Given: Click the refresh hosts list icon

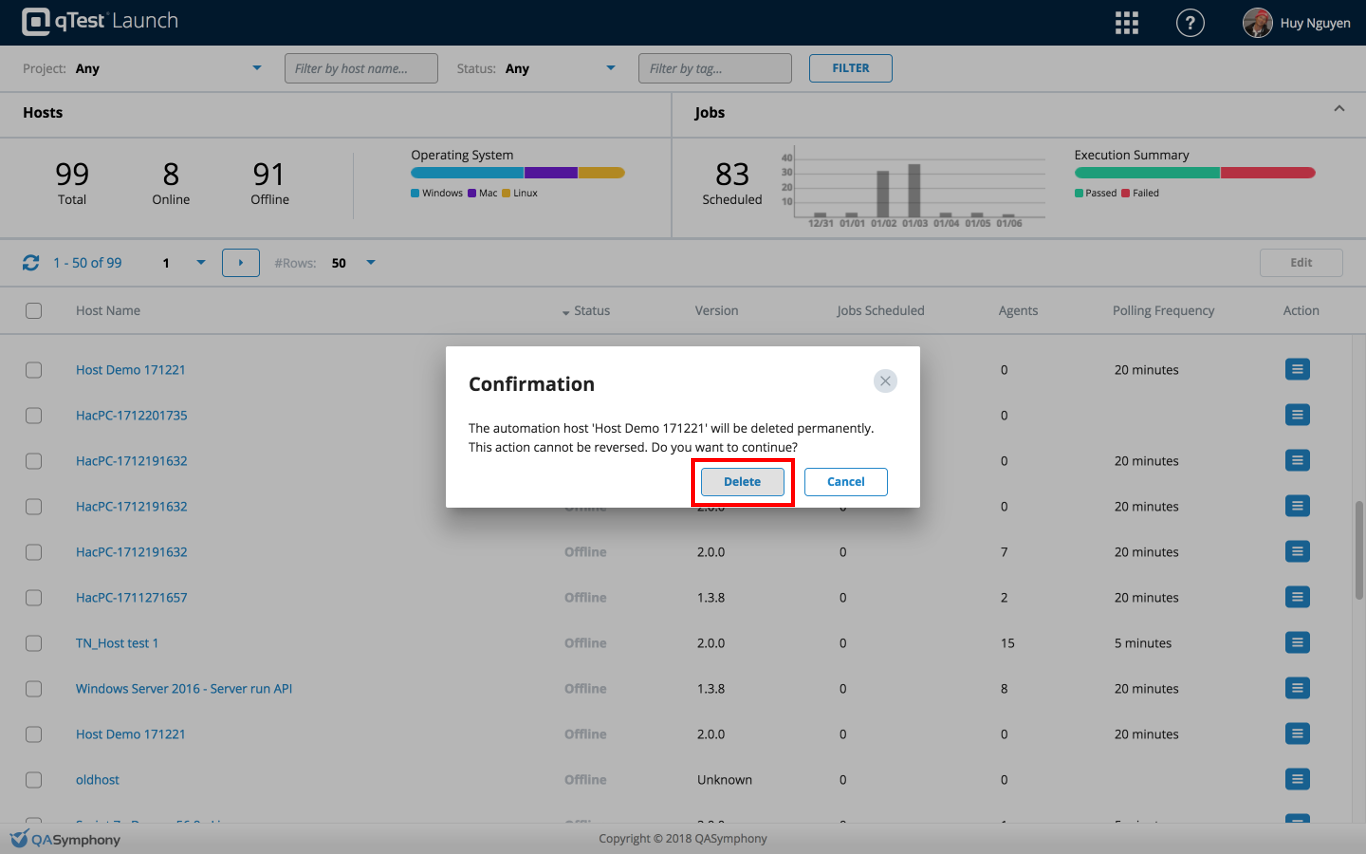Looking at the screenshot, I should pyautogui.click(x=31, y=263).
